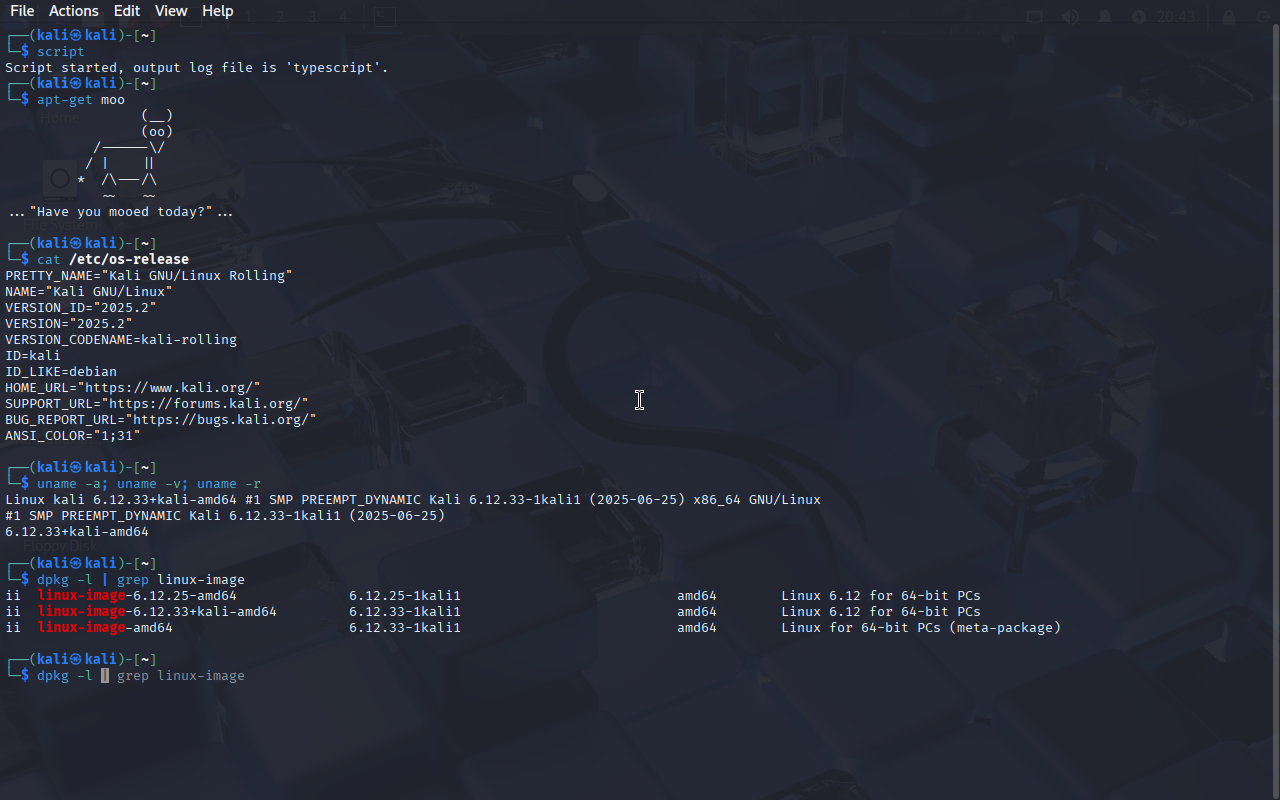Viewport: 1280px width, 800px height.
Task: Open the Actions menu
Action: click(x=74, y=11)
